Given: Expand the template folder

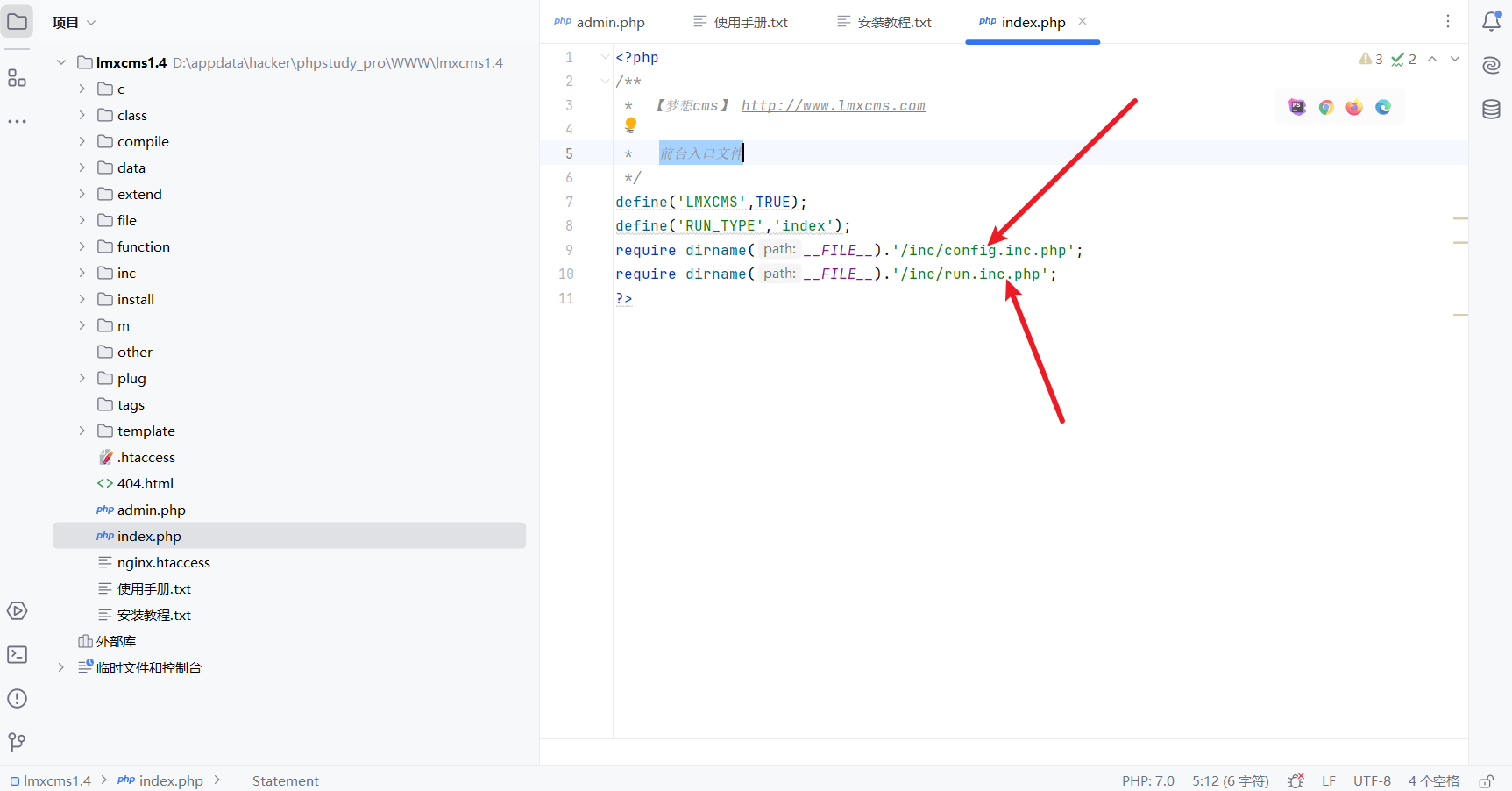Looking at the screenshot, I should point(82,431).
